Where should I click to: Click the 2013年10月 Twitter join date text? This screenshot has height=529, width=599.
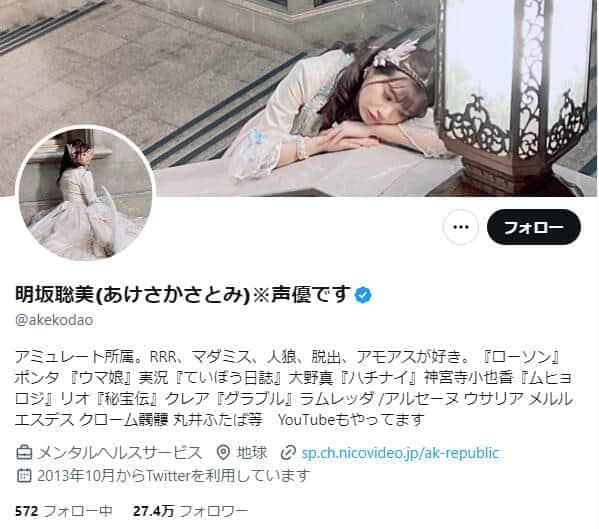[x=173, y=476]
